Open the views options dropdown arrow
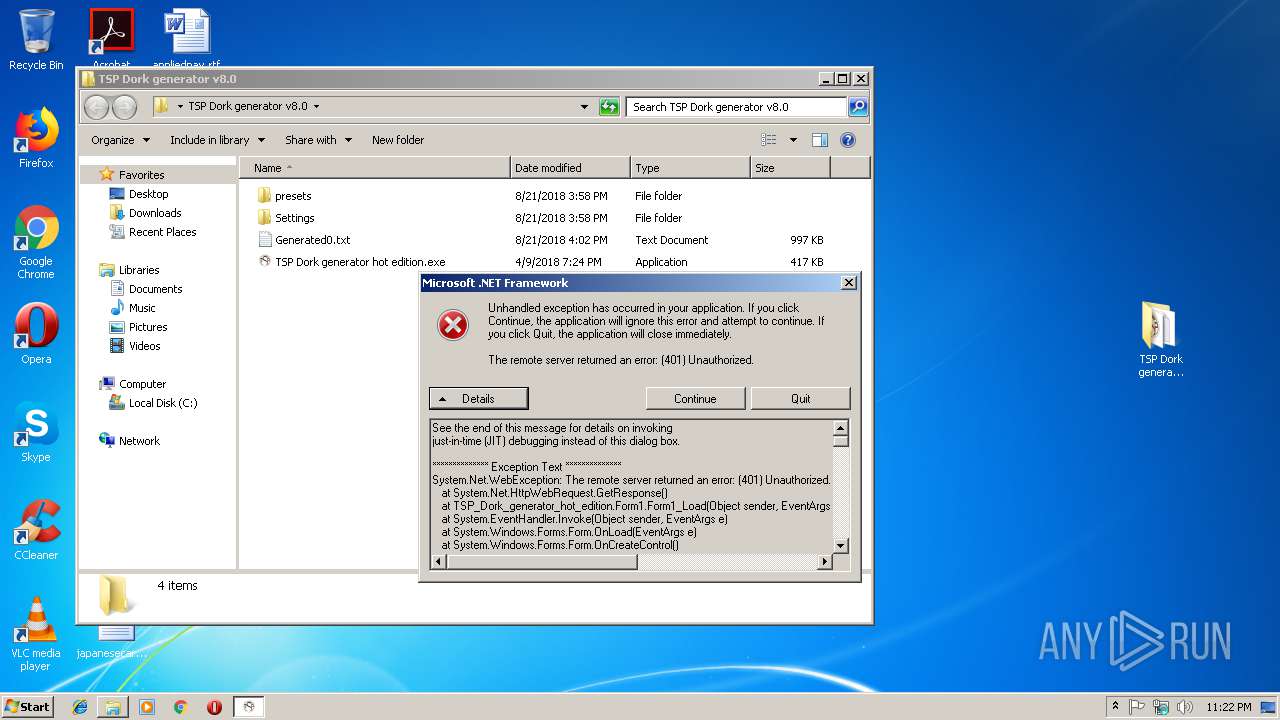This screenshot has width=1280, height=720. [x=794, y=140]
